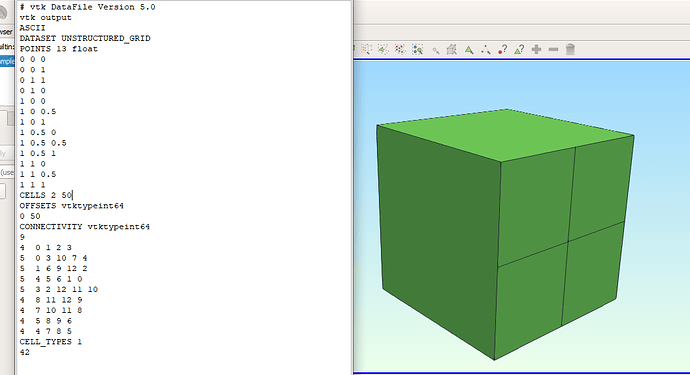Click DATASET UNSTRUCTURED_GRID line in editor

pyautogui.click(x=85, y=38)
